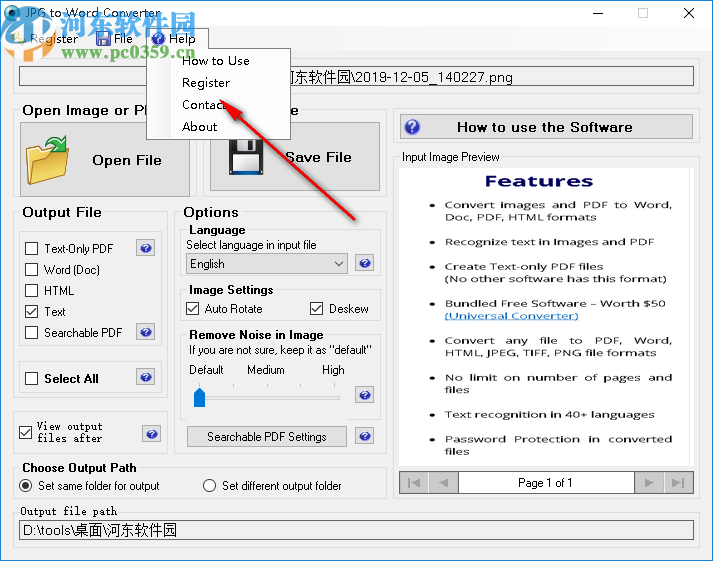Go to next preview page
The height and width of the screenshot is (561, 713).
click(x=649, y=482)
